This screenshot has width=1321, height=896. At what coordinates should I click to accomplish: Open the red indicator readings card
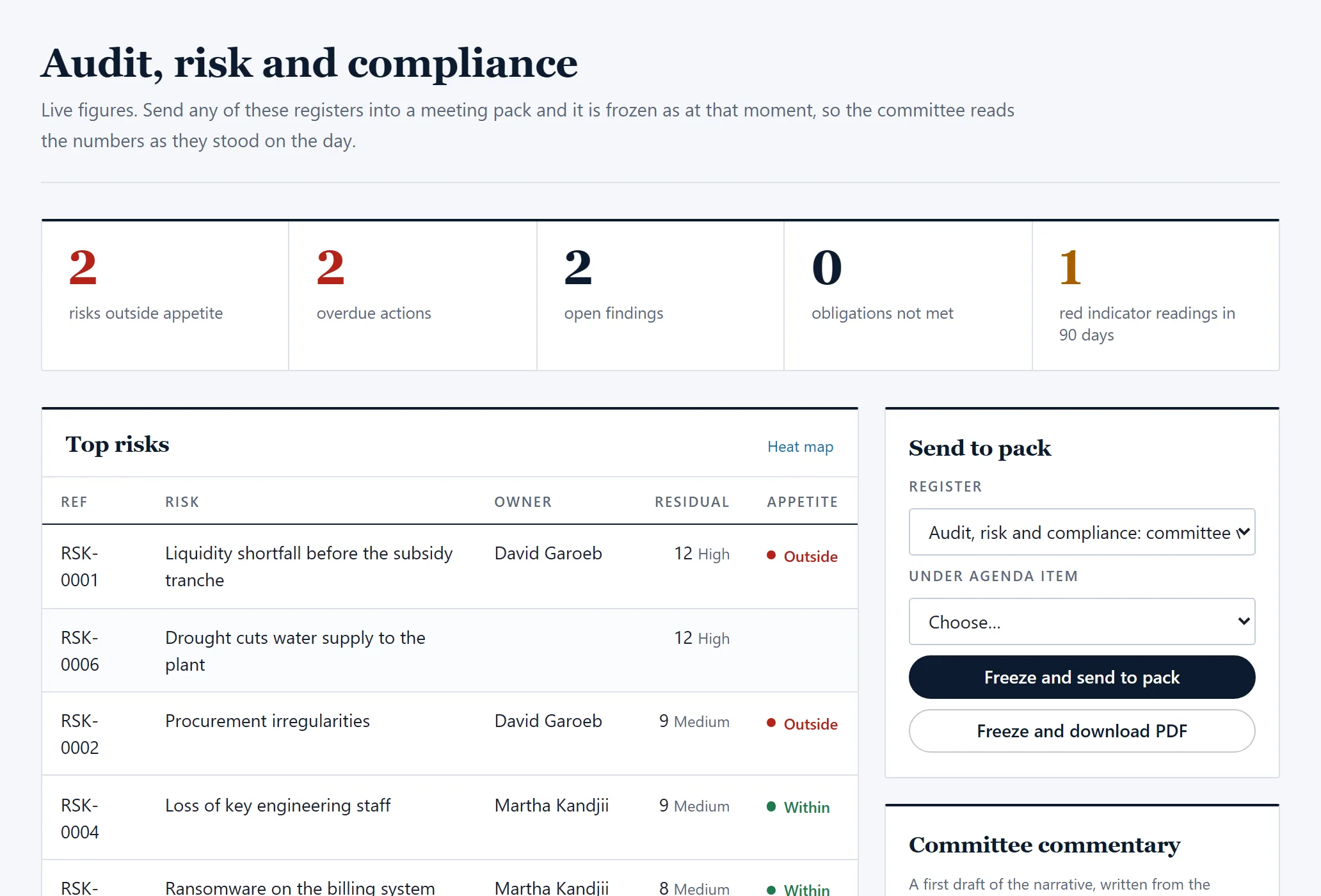click(x=1156, y=296)
